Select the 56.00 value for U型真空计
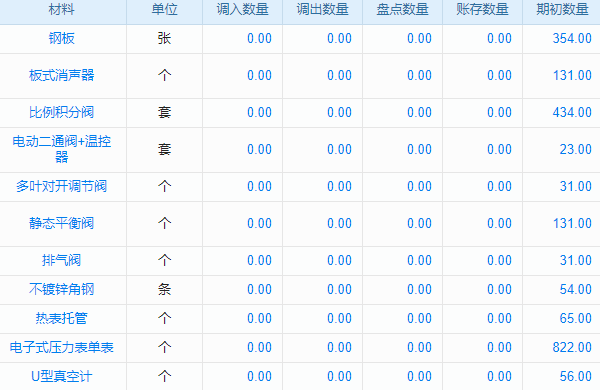This screenshot has height=390, width=600. 576,377
